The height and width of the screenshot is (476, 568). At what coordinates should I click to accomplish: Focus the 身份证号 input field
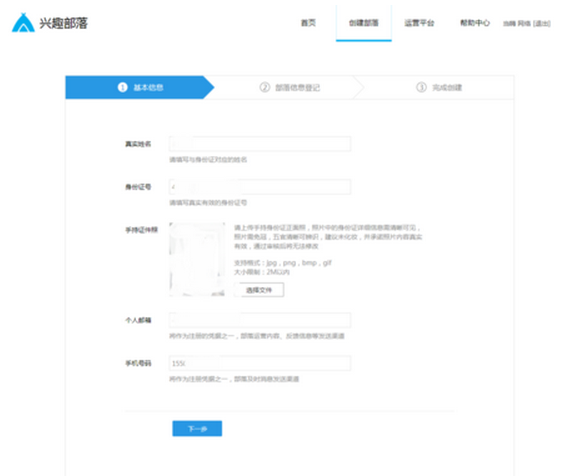click(260, 187)
